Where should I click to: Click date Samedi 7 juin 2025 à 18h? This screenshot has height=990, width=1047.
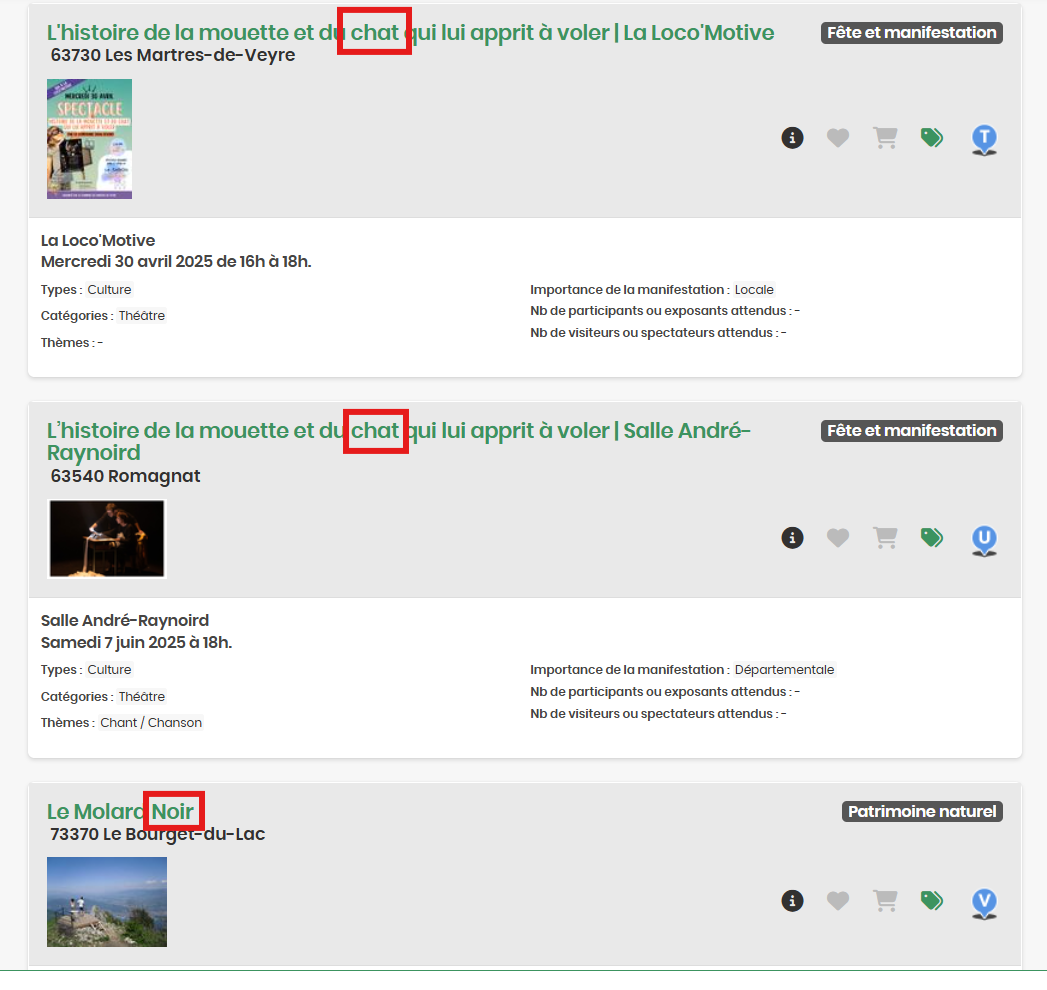(136, 642)
